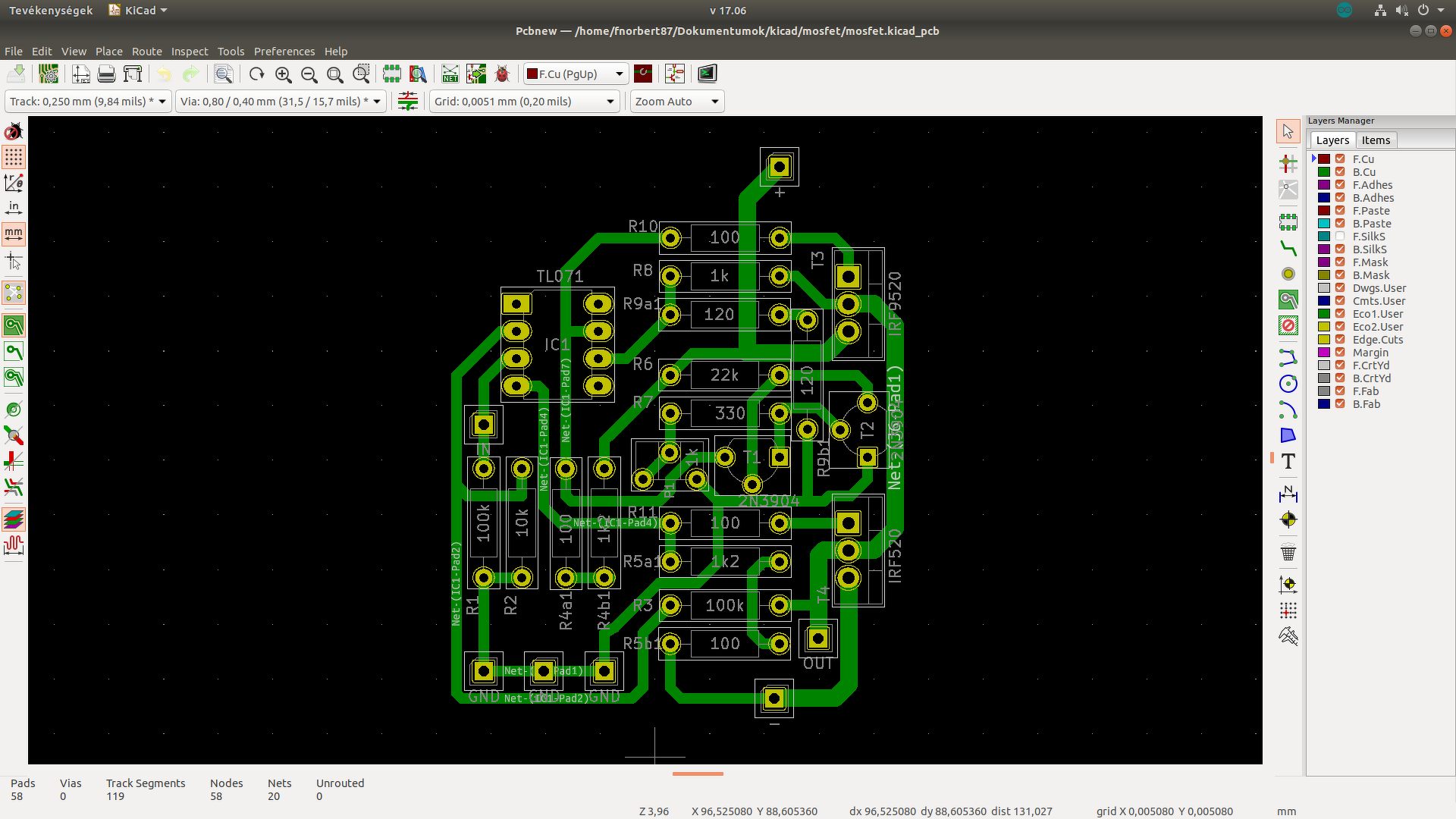Toggle Edge.Cuts layer visibility

(1340, 340)
